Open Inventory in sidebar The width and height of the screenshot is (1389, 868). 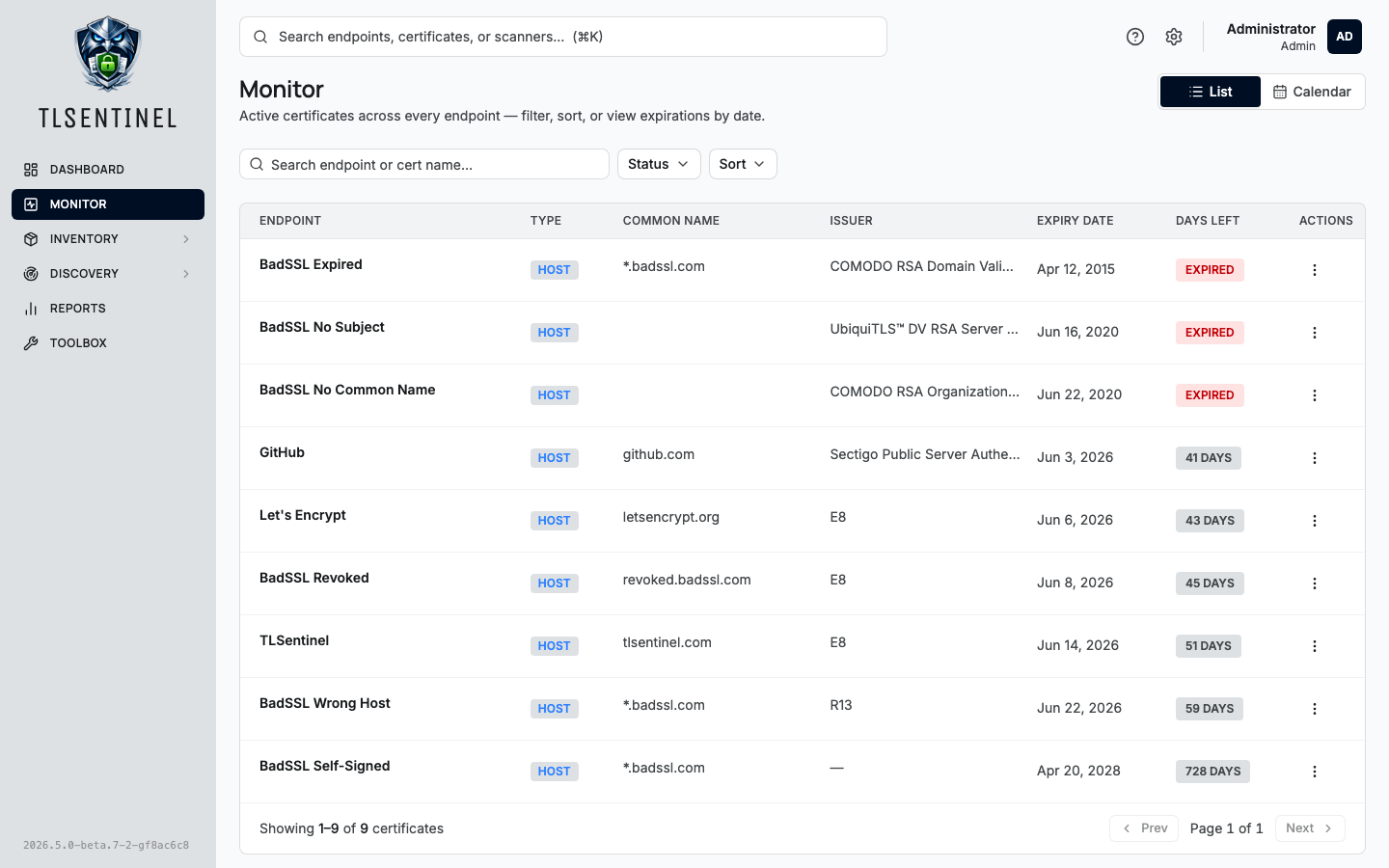click(108, 239)
